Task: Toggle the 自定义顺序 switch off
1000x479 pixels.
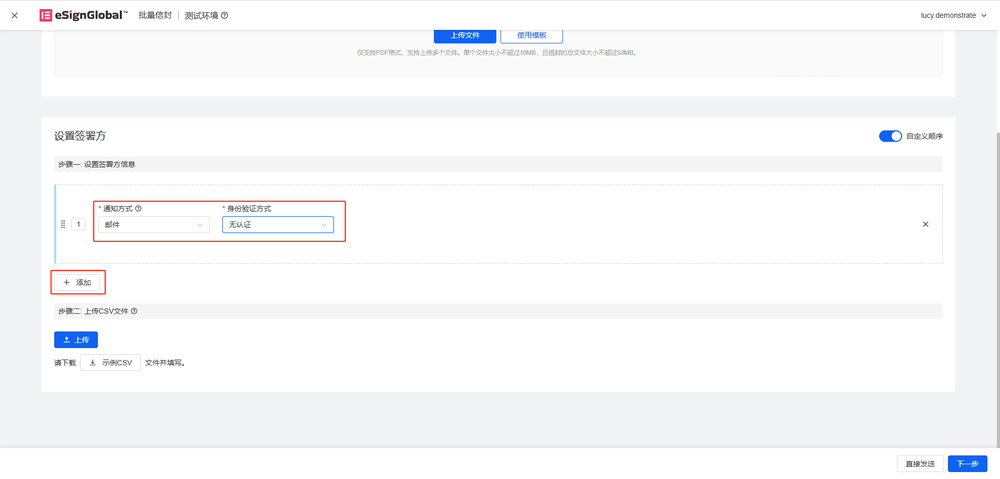Action: 890,136
